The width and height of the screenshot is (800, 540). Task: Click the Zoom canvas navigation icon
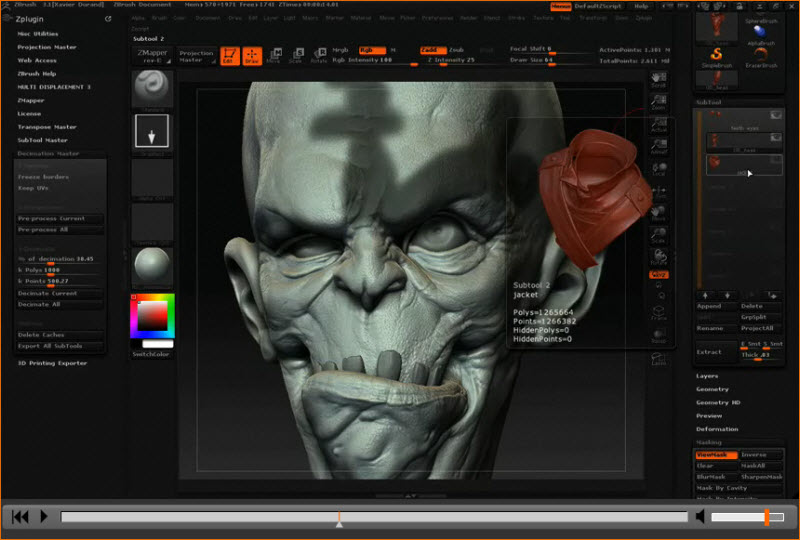pyautogui.click(x=659, y=102)
